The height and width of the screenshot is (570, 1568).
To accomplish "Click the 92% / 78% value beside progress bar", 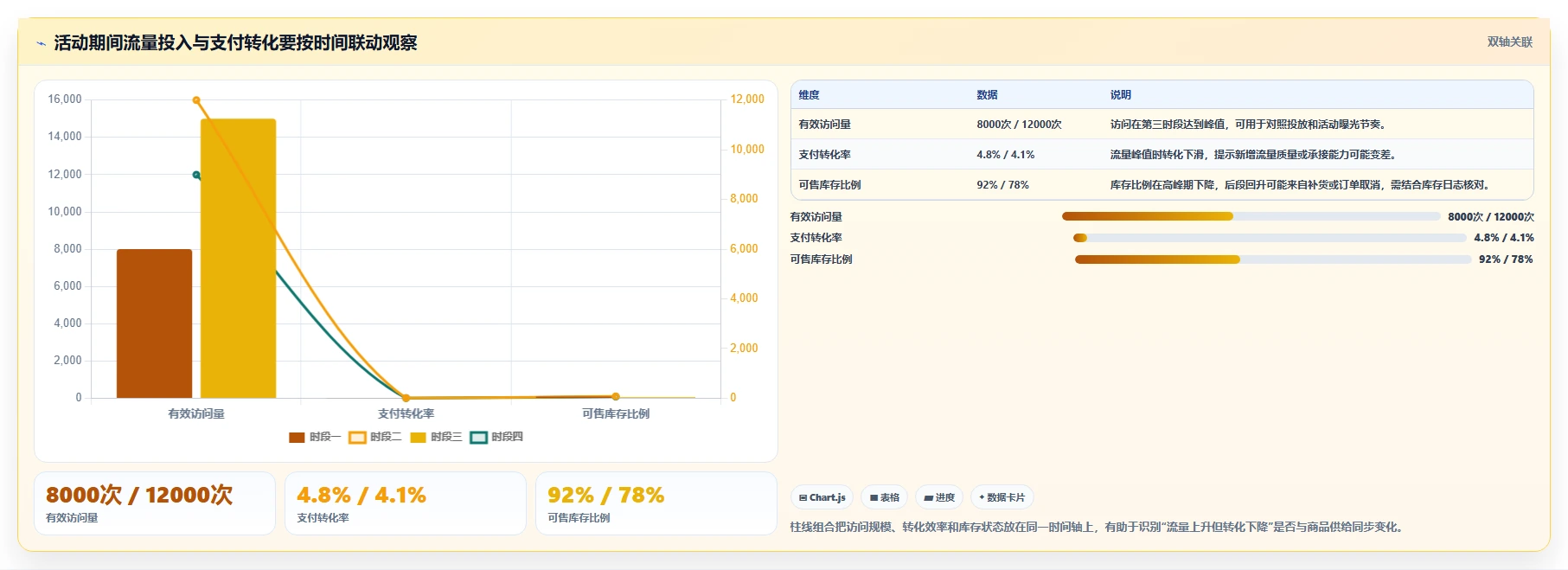I will (1506, 259).
